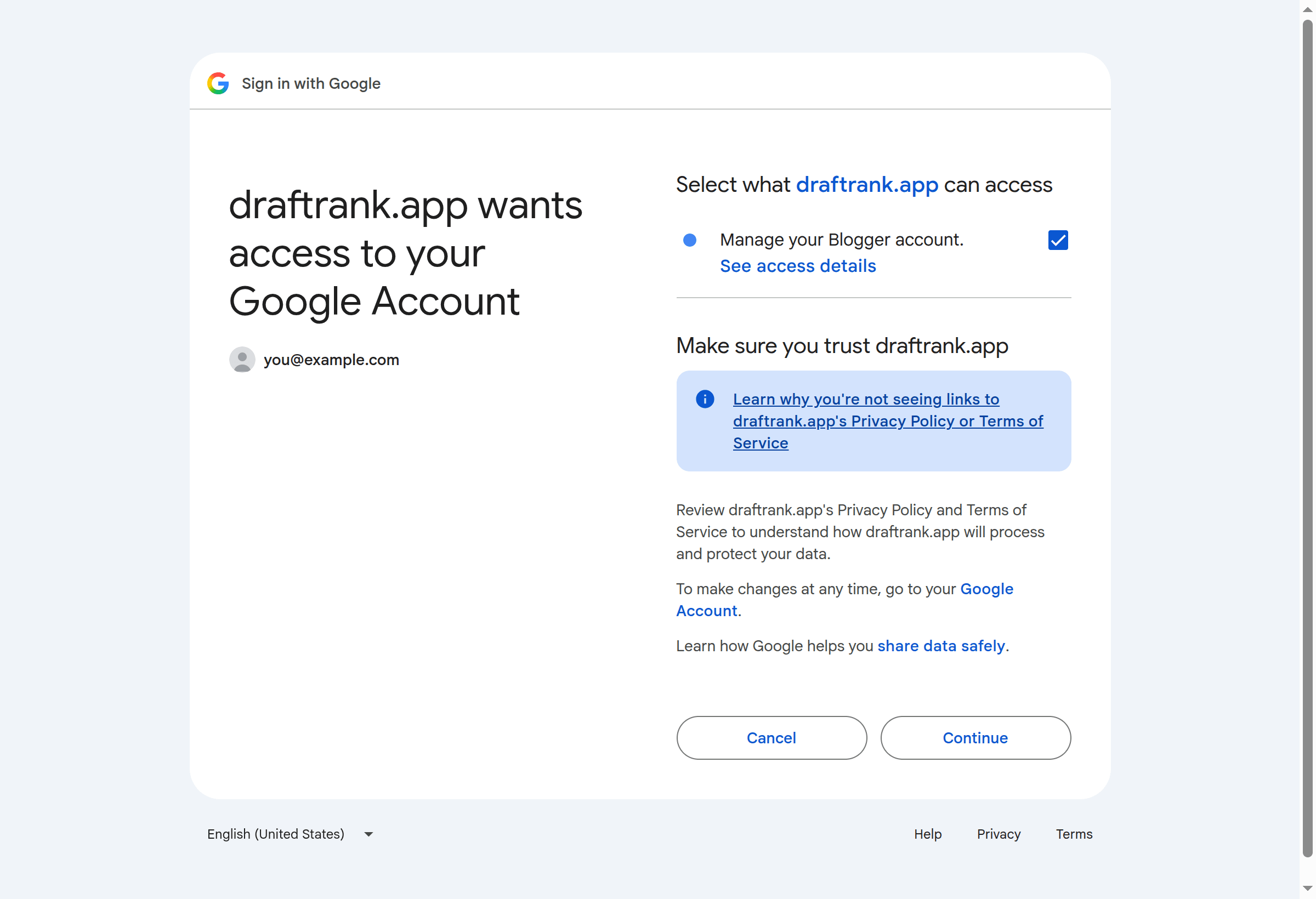This screenshot has width=1316, height=899.
Task: Click the you@example.com account email
Action: coord(331,360)
